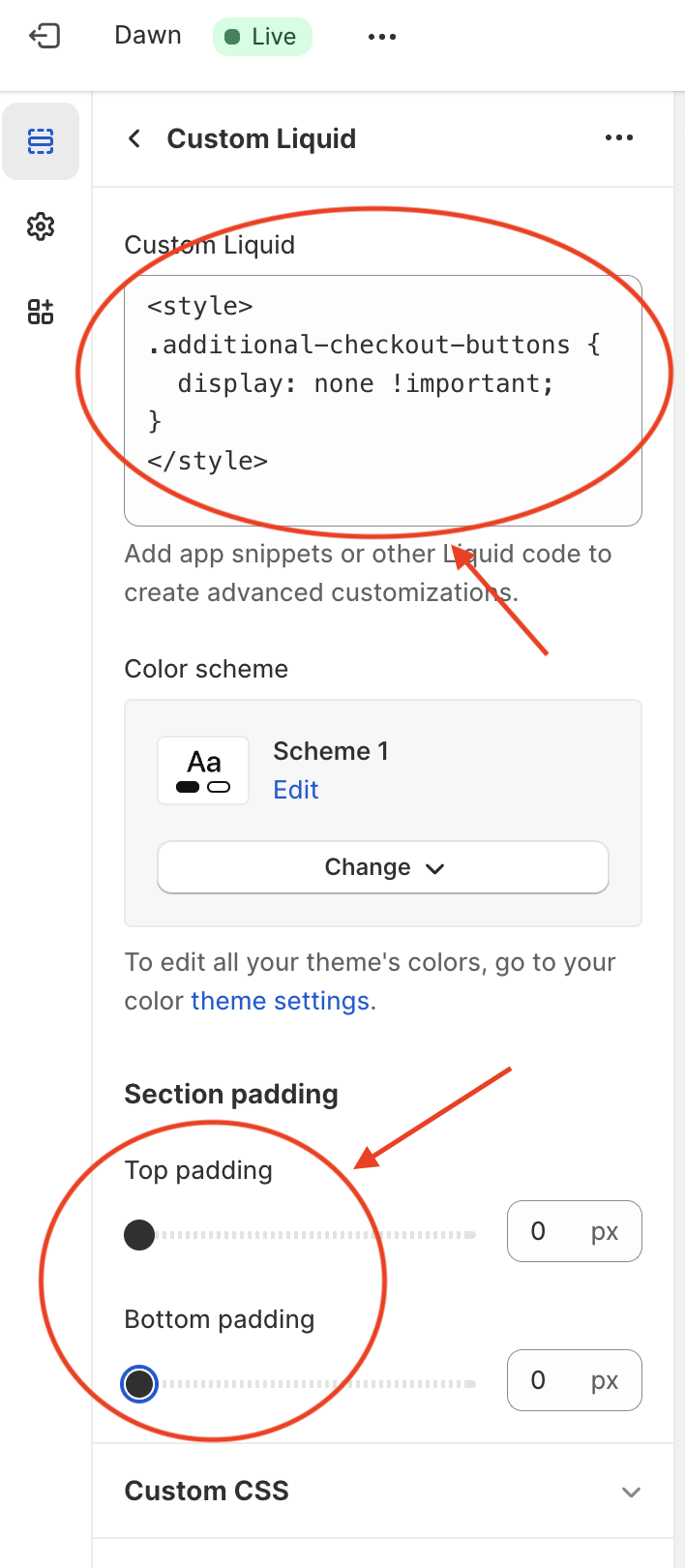Click the Bottom padding px value field

point(574,1379)
